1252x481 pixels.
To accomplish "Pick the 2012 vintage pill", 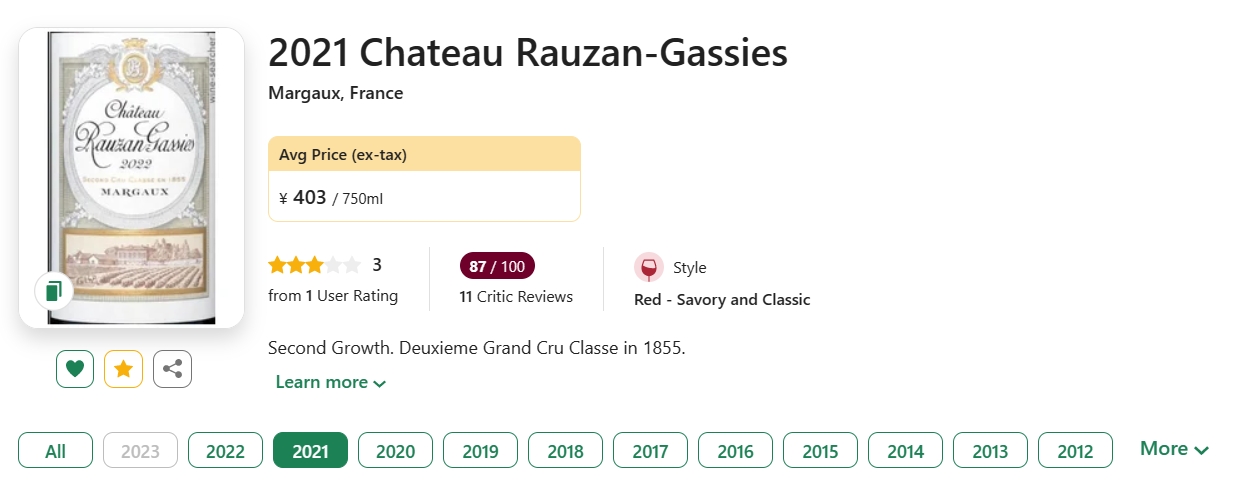I will pyautogui.click(x=1075, y=450).
